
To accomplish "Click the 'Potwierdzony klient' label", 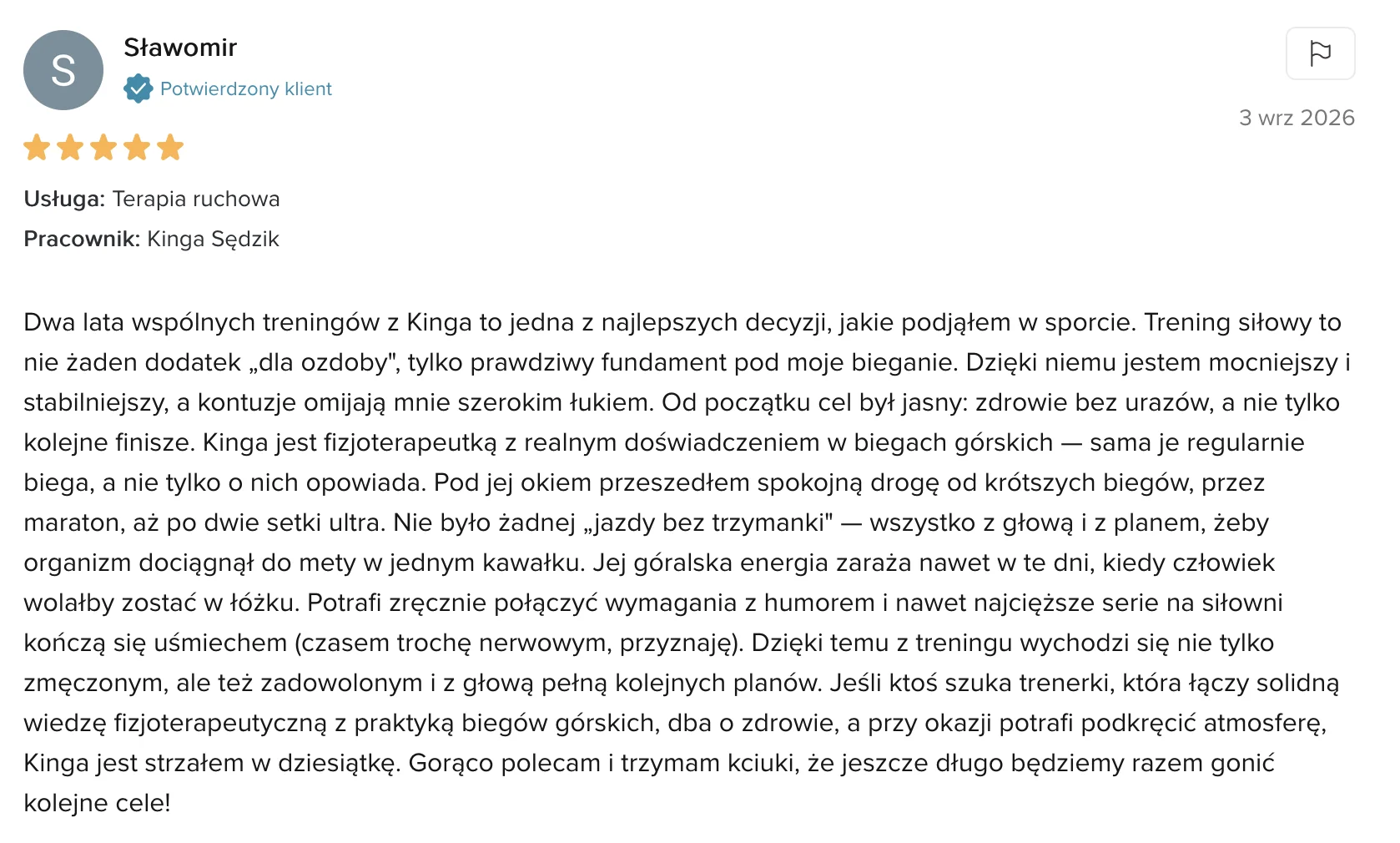I will coord(246,88).
